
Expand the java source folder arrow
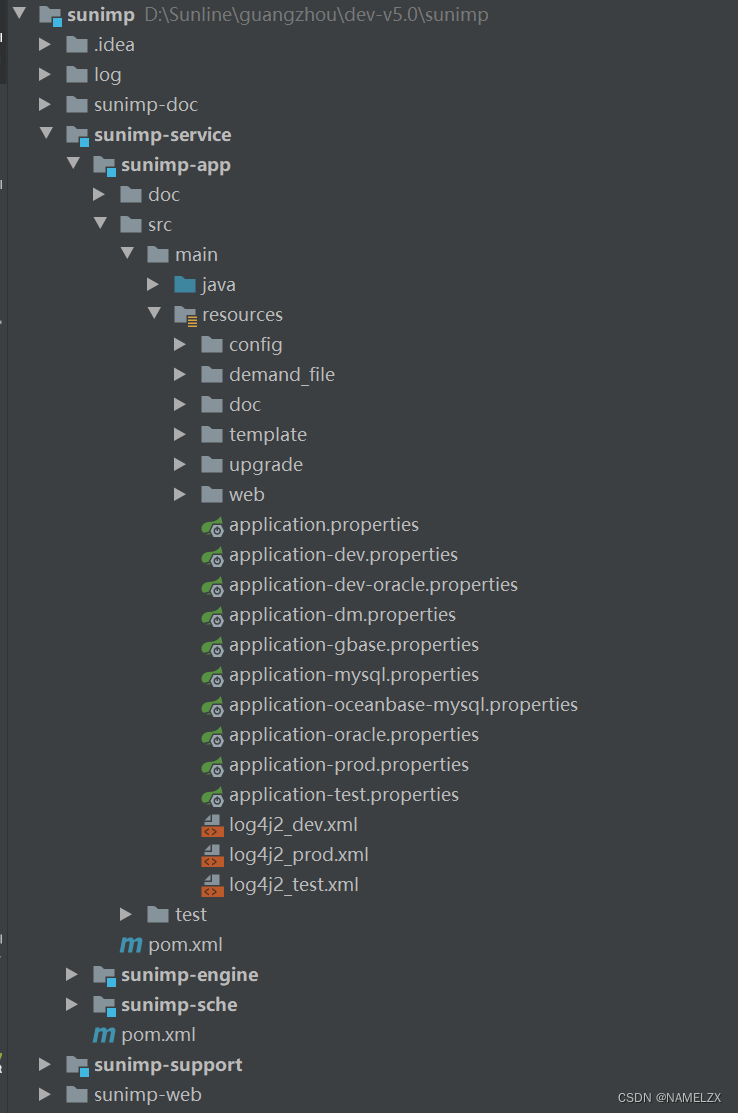153,285
